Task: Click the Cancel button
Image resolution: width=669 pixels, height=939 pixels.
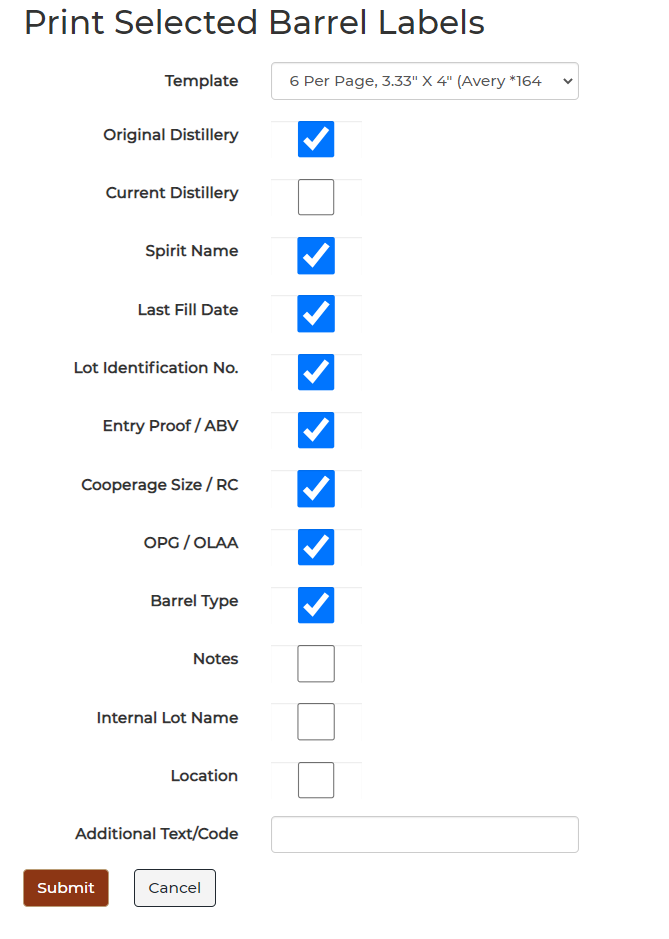Action: point(175,888)
